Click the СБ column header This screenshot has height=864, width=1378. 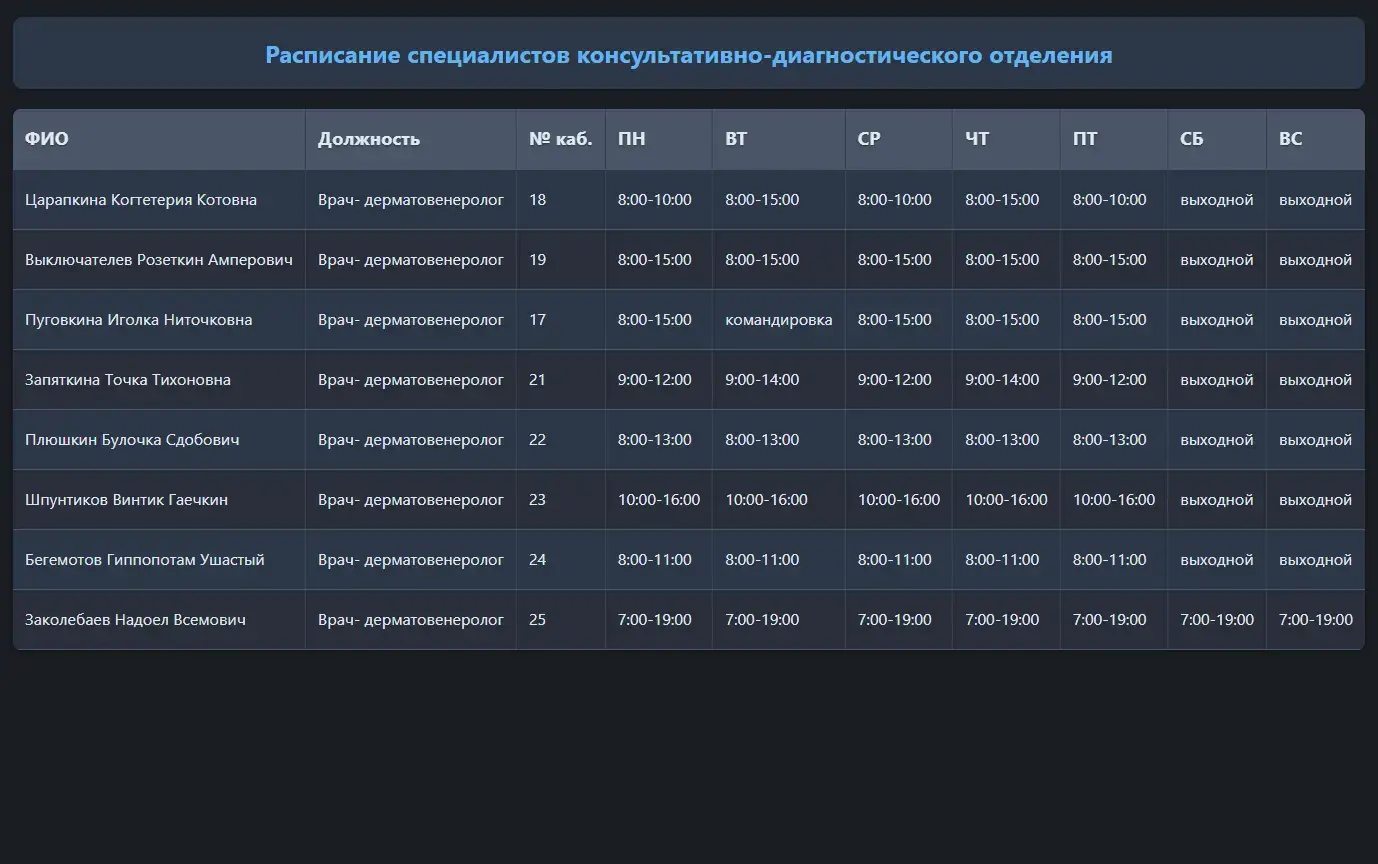click(x=1192, y=139)
